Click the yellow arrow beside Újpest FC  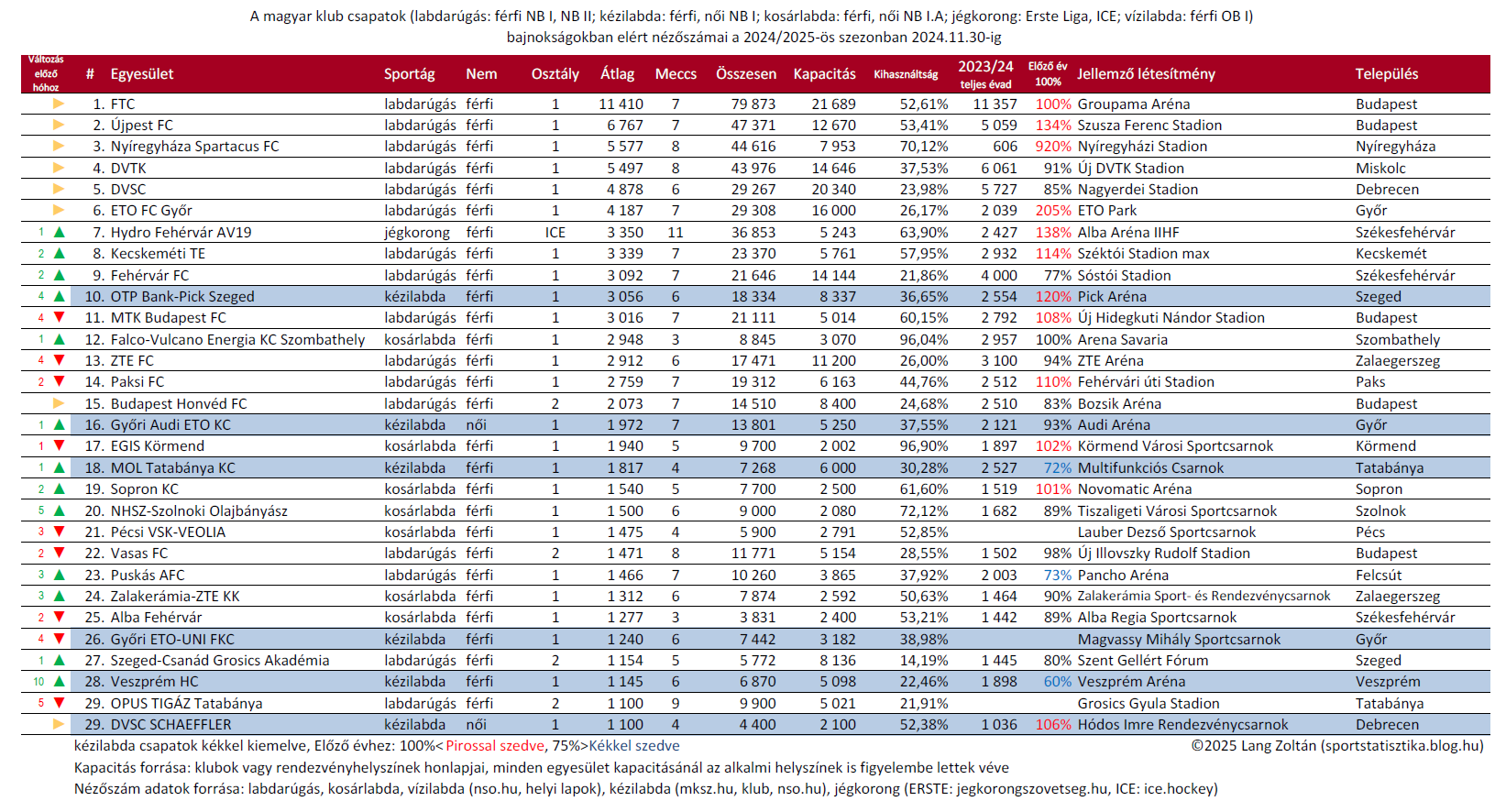click(59, 125)
